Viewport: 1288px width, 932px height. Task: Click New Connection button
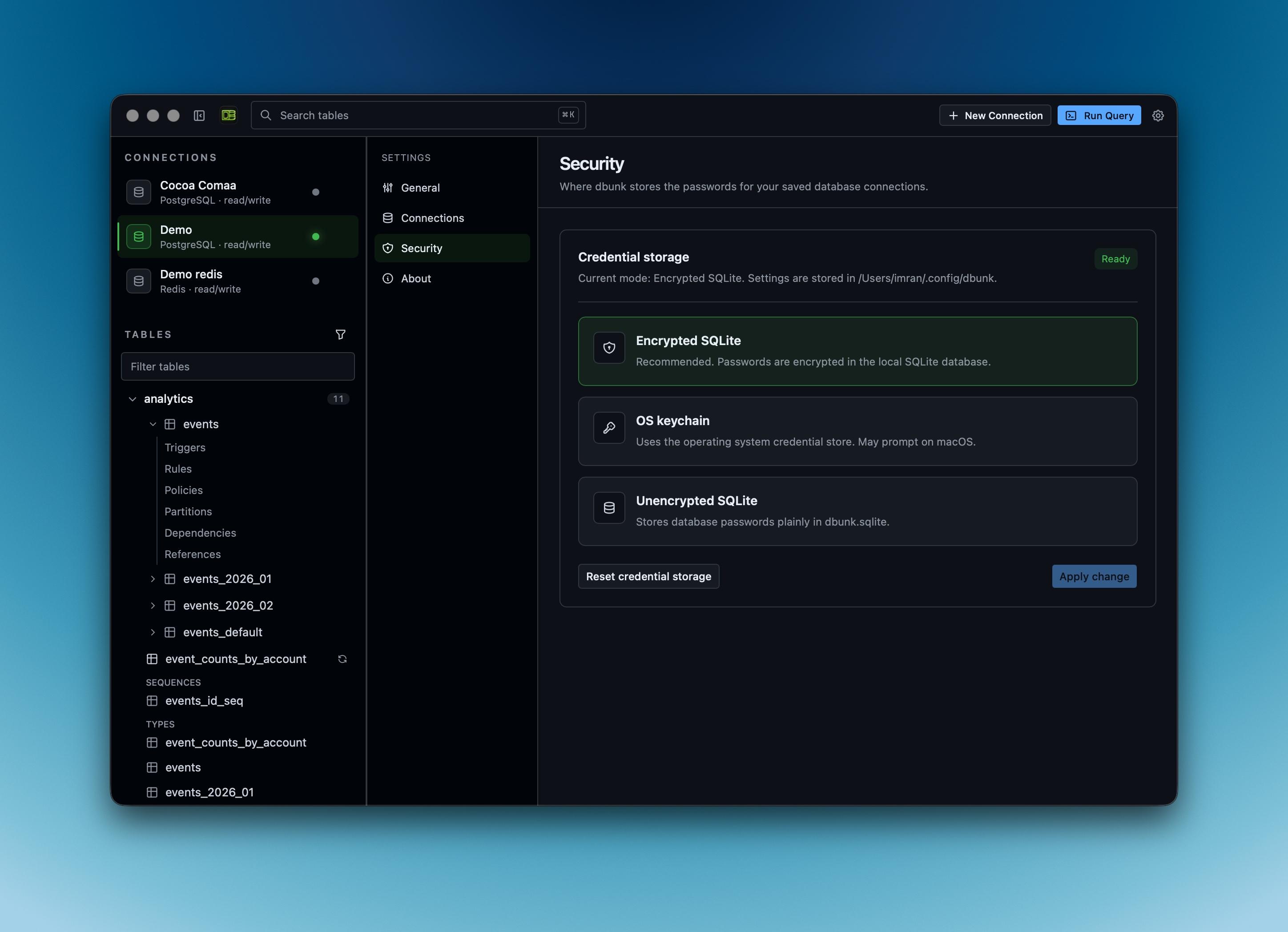[x=995, y=115]
